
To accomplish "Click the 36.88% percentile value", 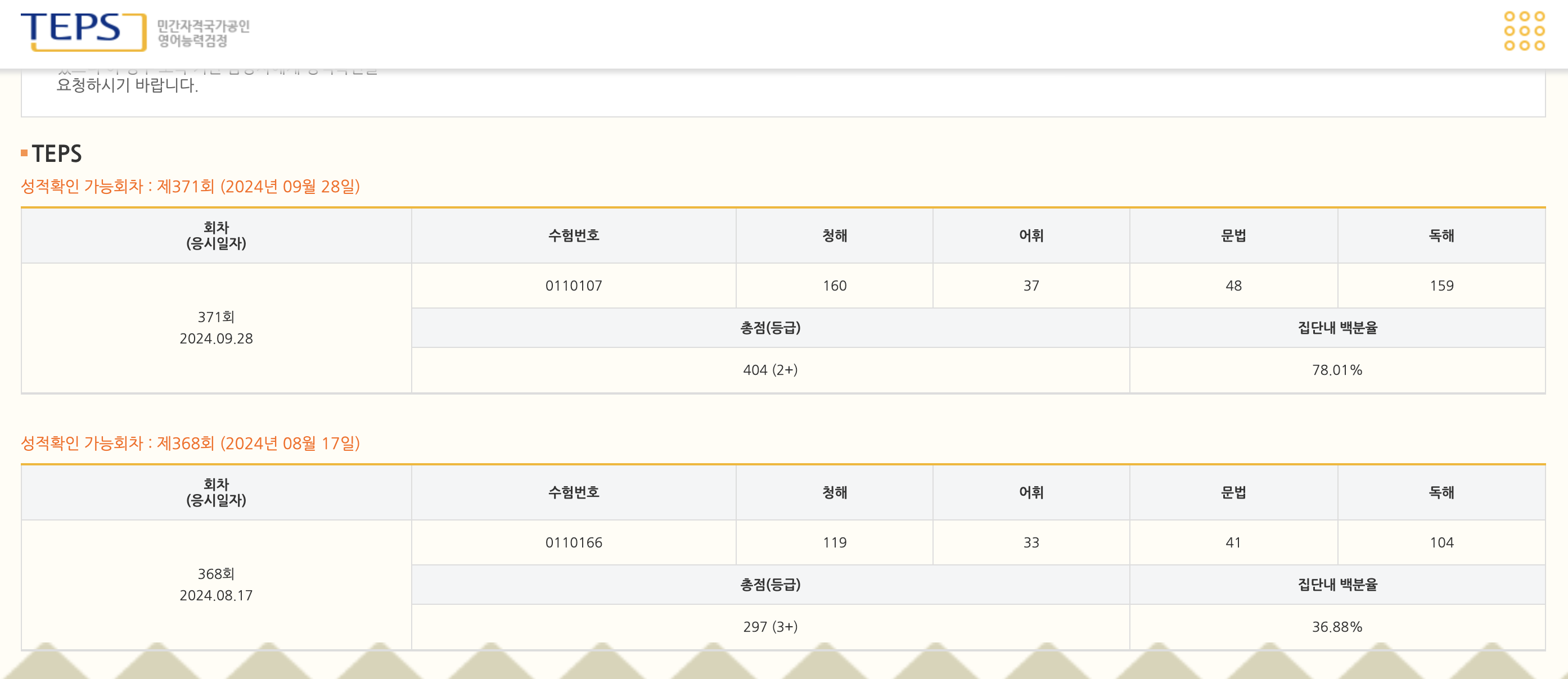I will tap(1337, 627).
